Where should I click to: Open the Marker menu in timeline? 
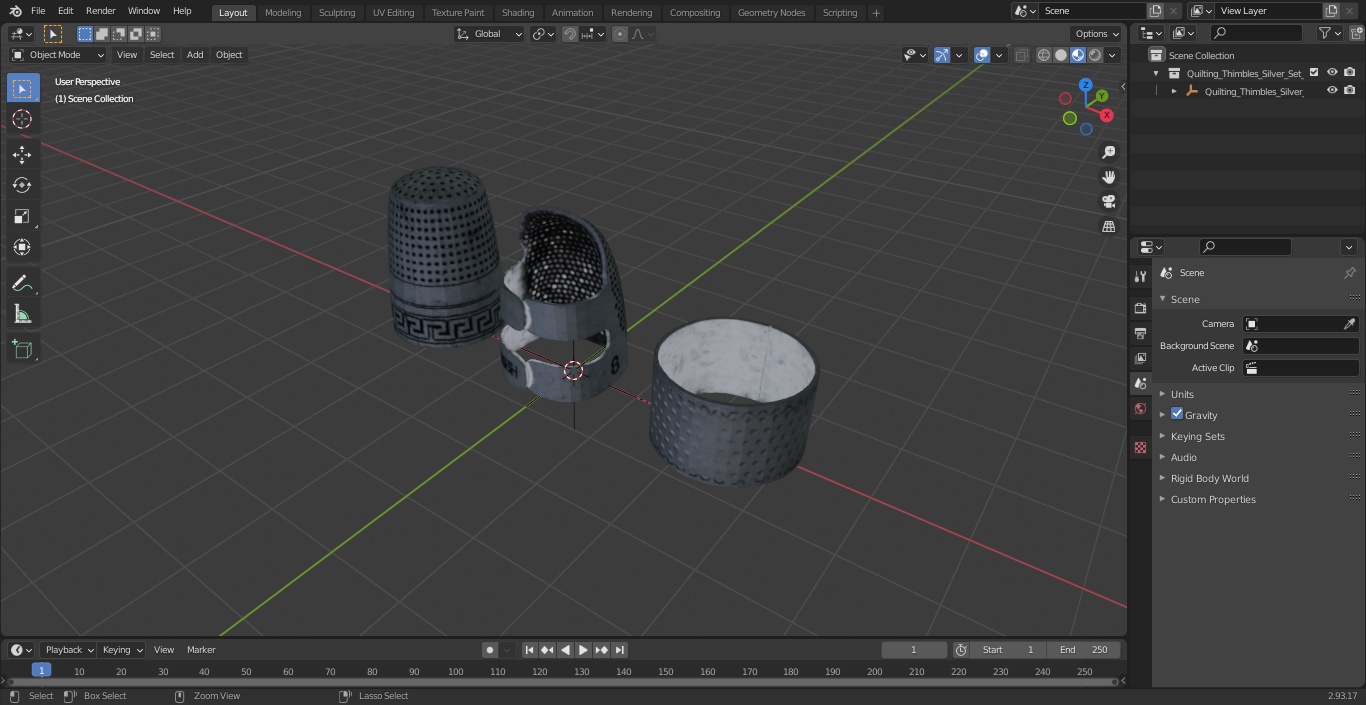coord(201,650)
